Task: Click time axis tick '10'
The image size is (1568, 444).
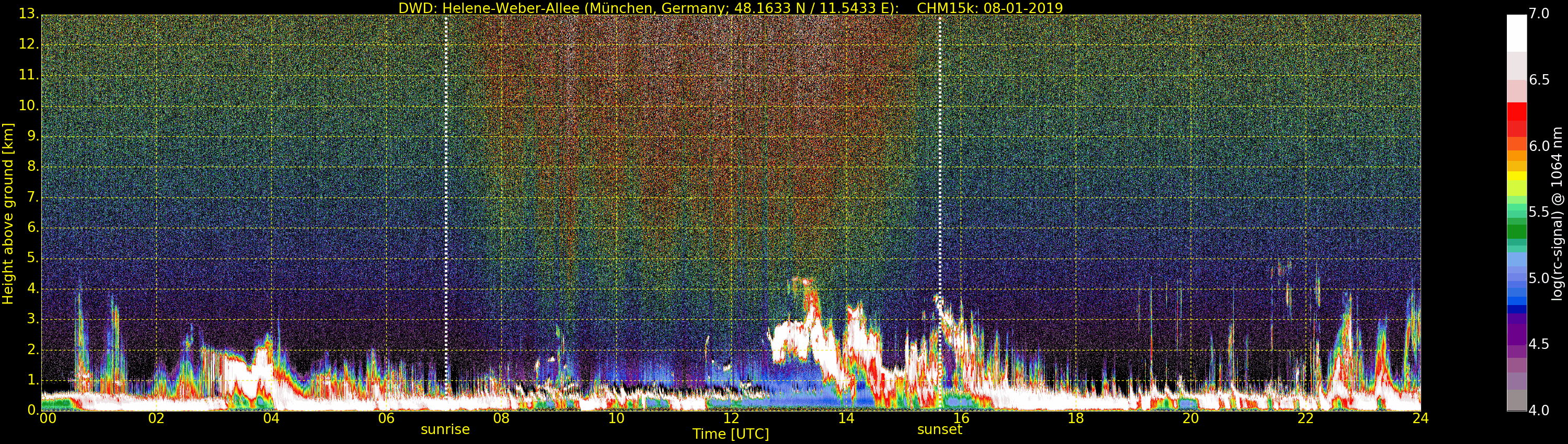Action: click(616, 418)
